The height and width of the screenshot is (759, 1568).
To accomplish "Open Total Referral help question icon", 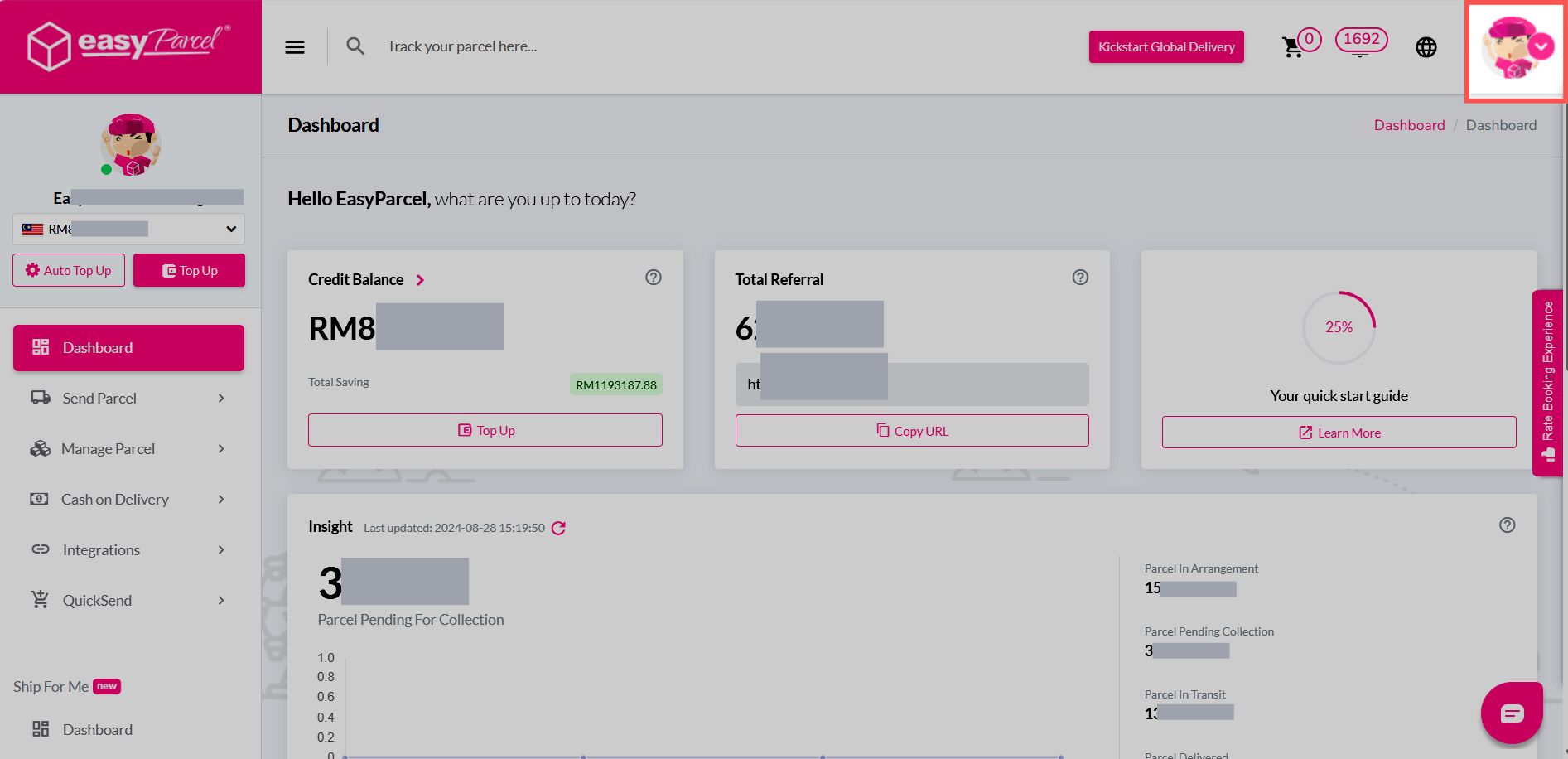I will click(x=1080, y=278).
